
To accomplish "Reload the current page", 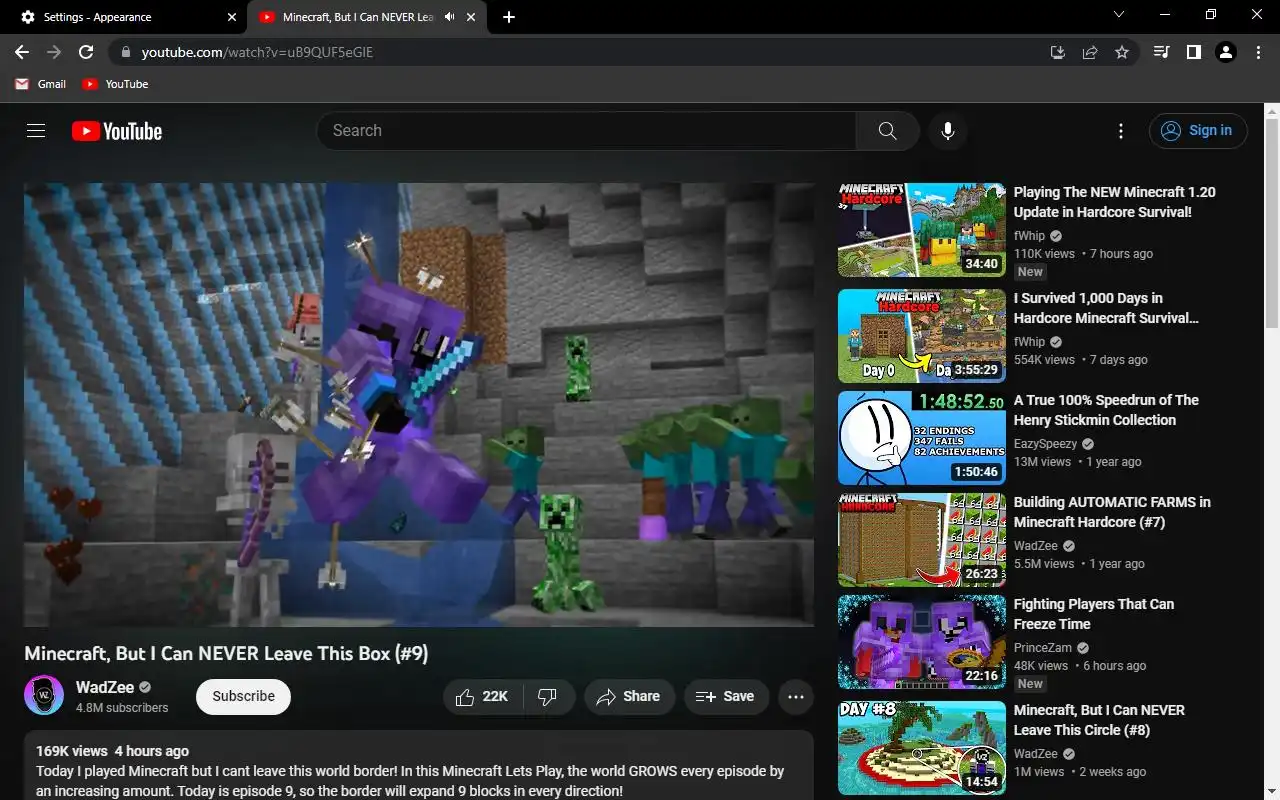I will (86, 52).
